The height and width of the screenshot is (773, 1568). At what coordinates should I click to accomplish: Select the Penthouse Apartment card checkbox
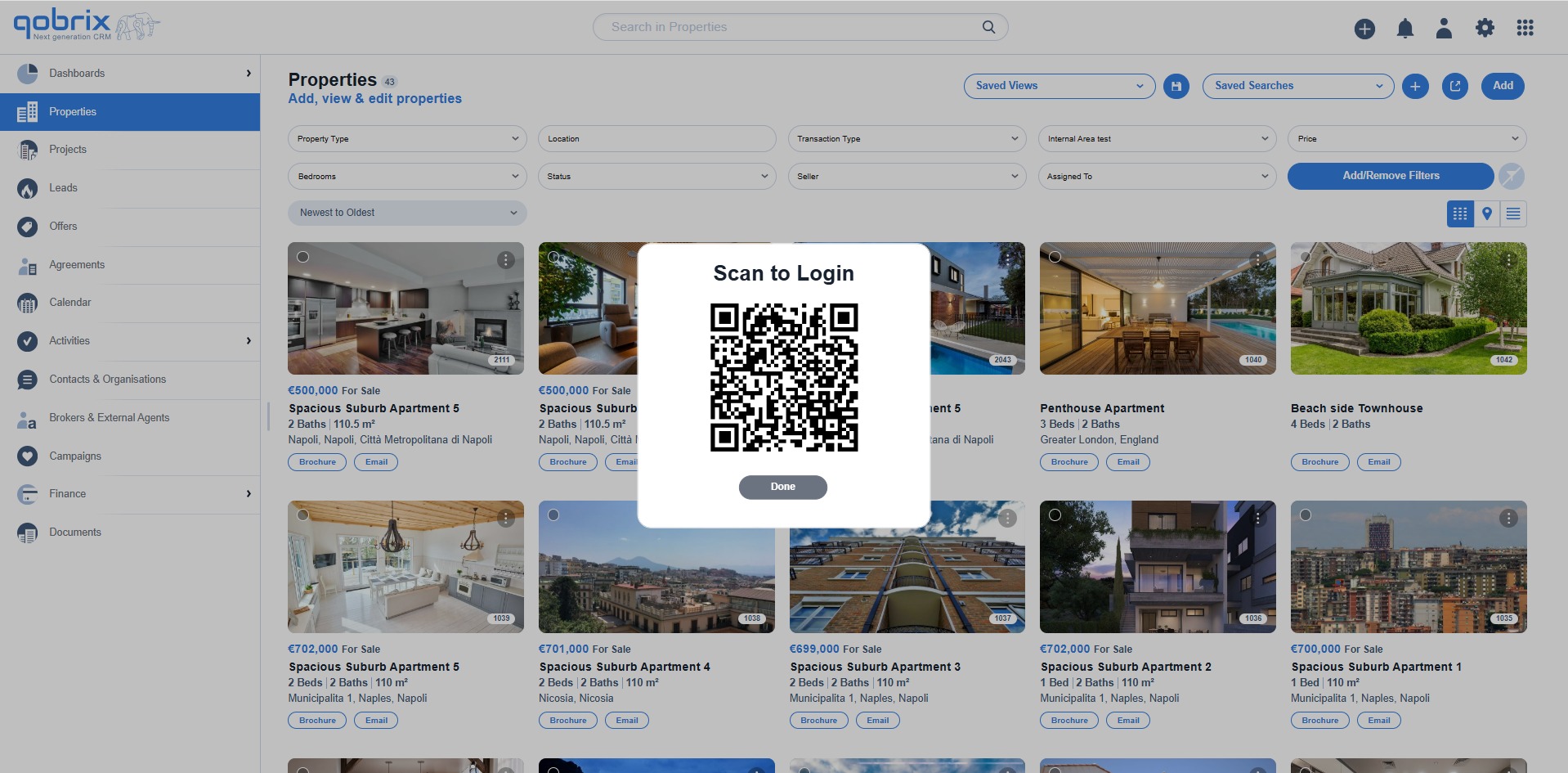pos(1055,257)
